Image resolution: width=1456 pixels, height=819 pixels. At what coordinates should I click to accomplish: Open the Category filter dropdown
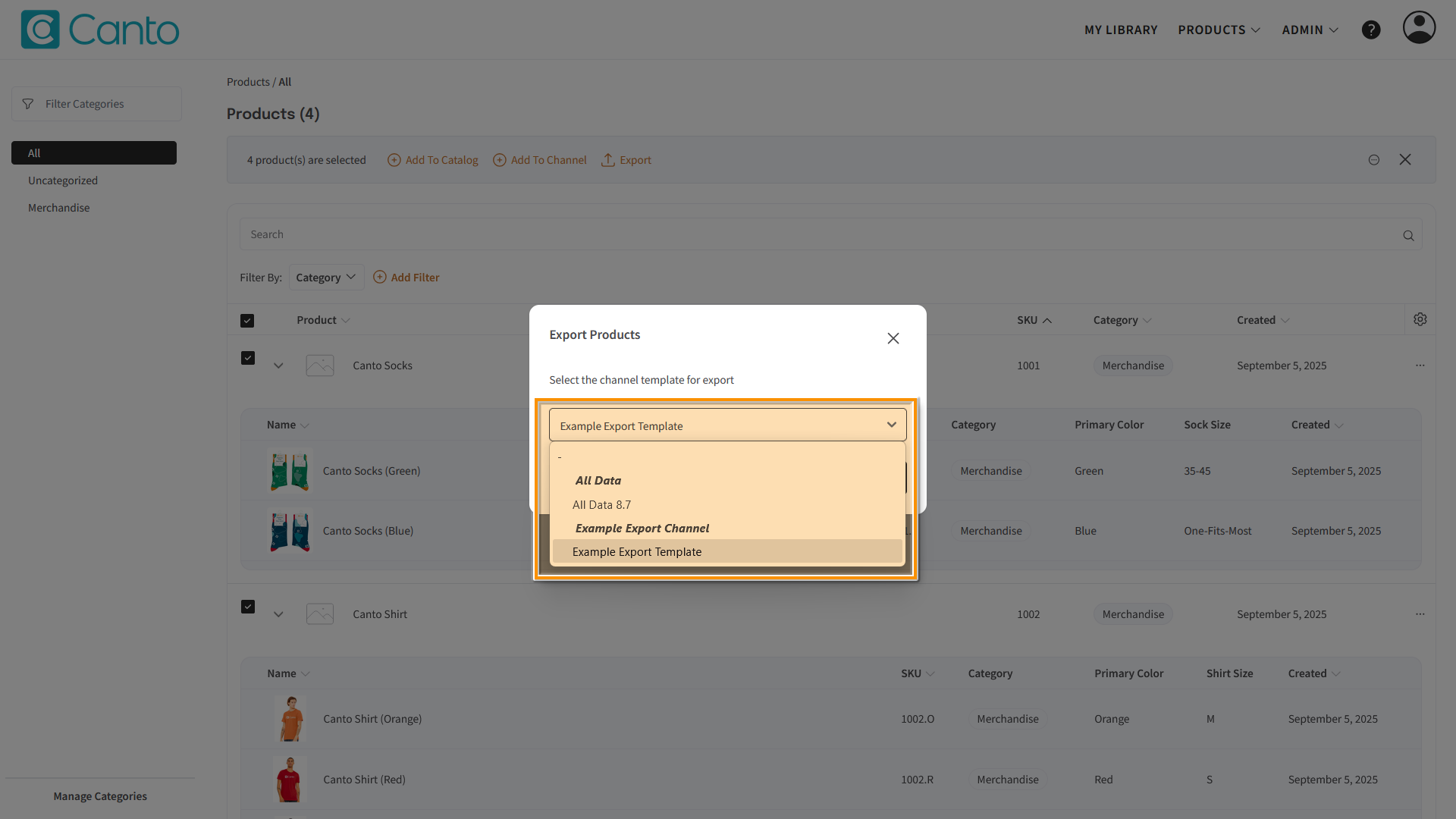click(x=326, y=278)
